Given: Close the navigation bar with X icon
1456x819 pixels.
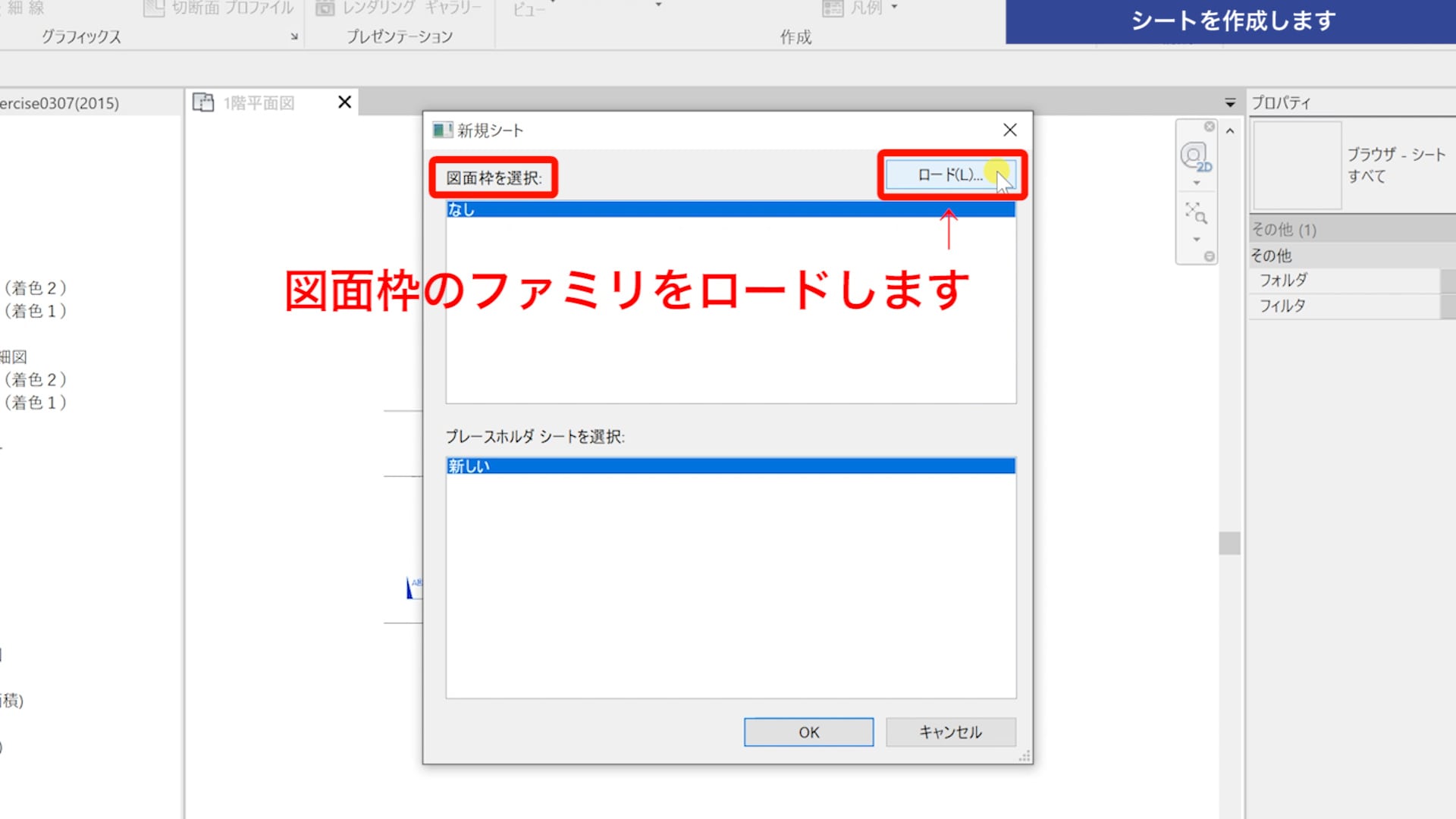Looking at the screenshot, I should tap(1210, 127).
